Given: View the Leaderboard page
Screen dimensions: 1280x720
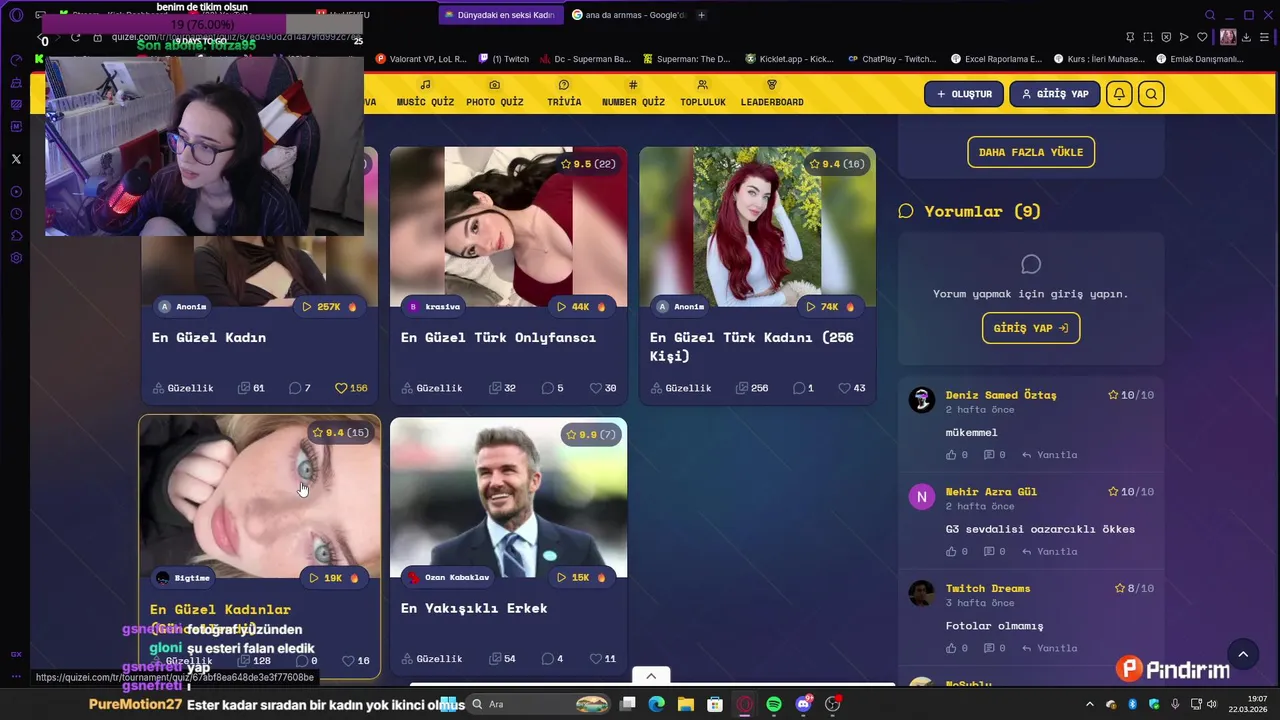Looking at the screenshot, I should [772, 93].
